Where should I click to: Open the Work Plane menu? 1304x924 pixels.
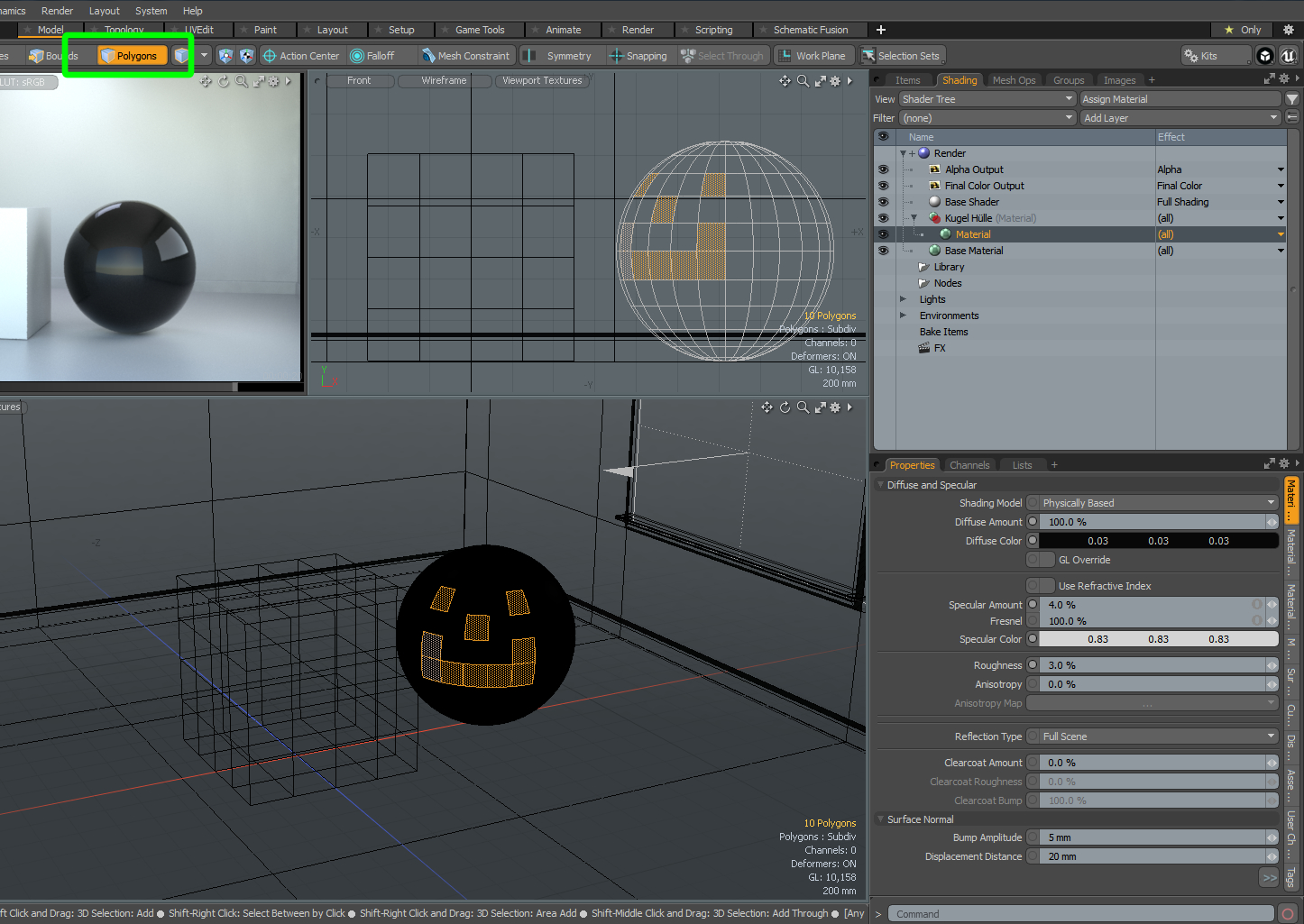(812, 56)
